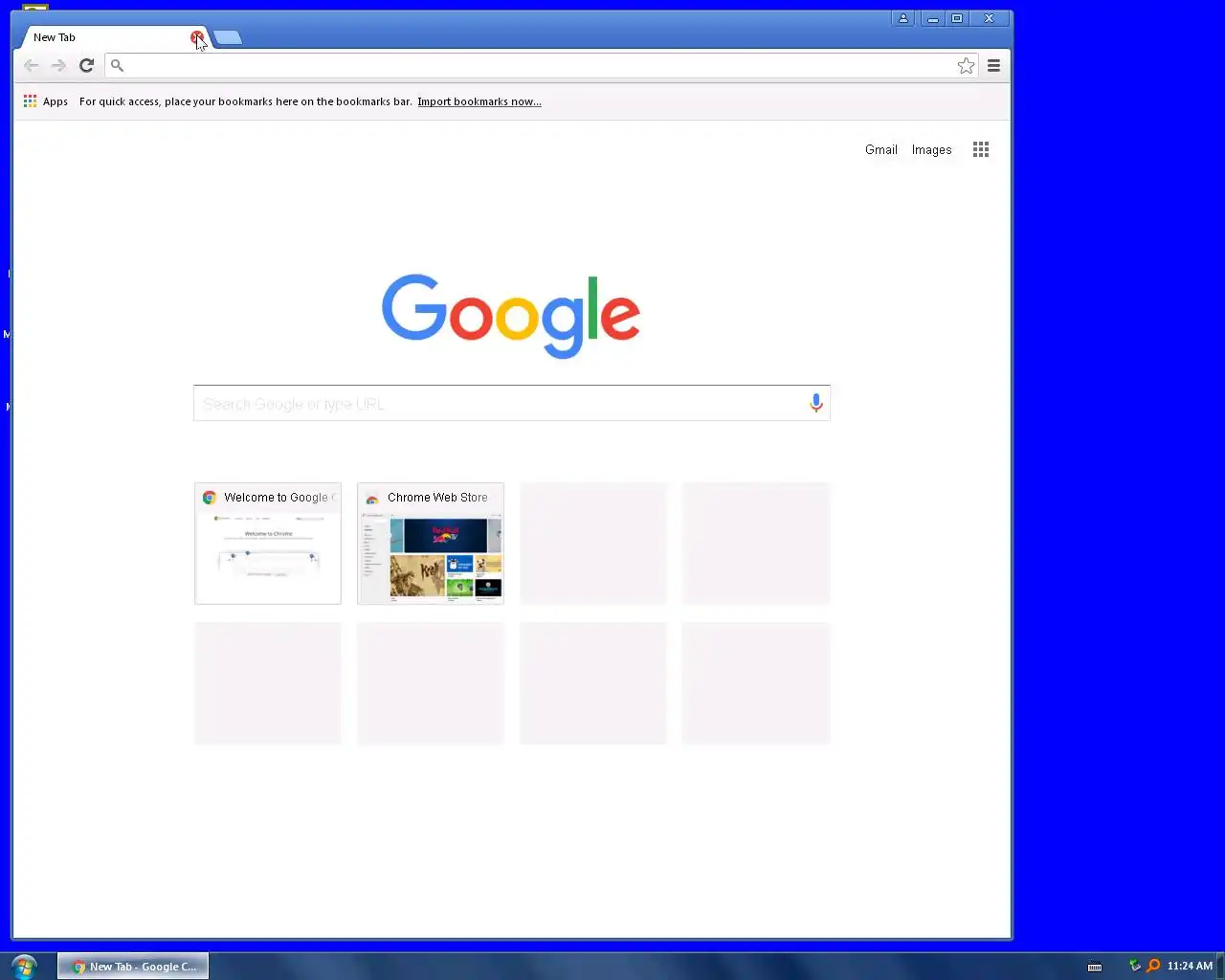This screenshot has width=1225, height=980.
Task: Open the 11:24 AM system clock
Action: click(x=1190, y=966)
